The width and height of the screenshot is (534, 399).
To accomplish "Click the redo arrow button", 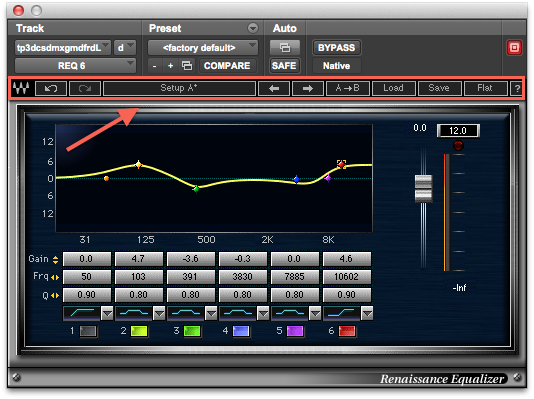I will [85, 89].
